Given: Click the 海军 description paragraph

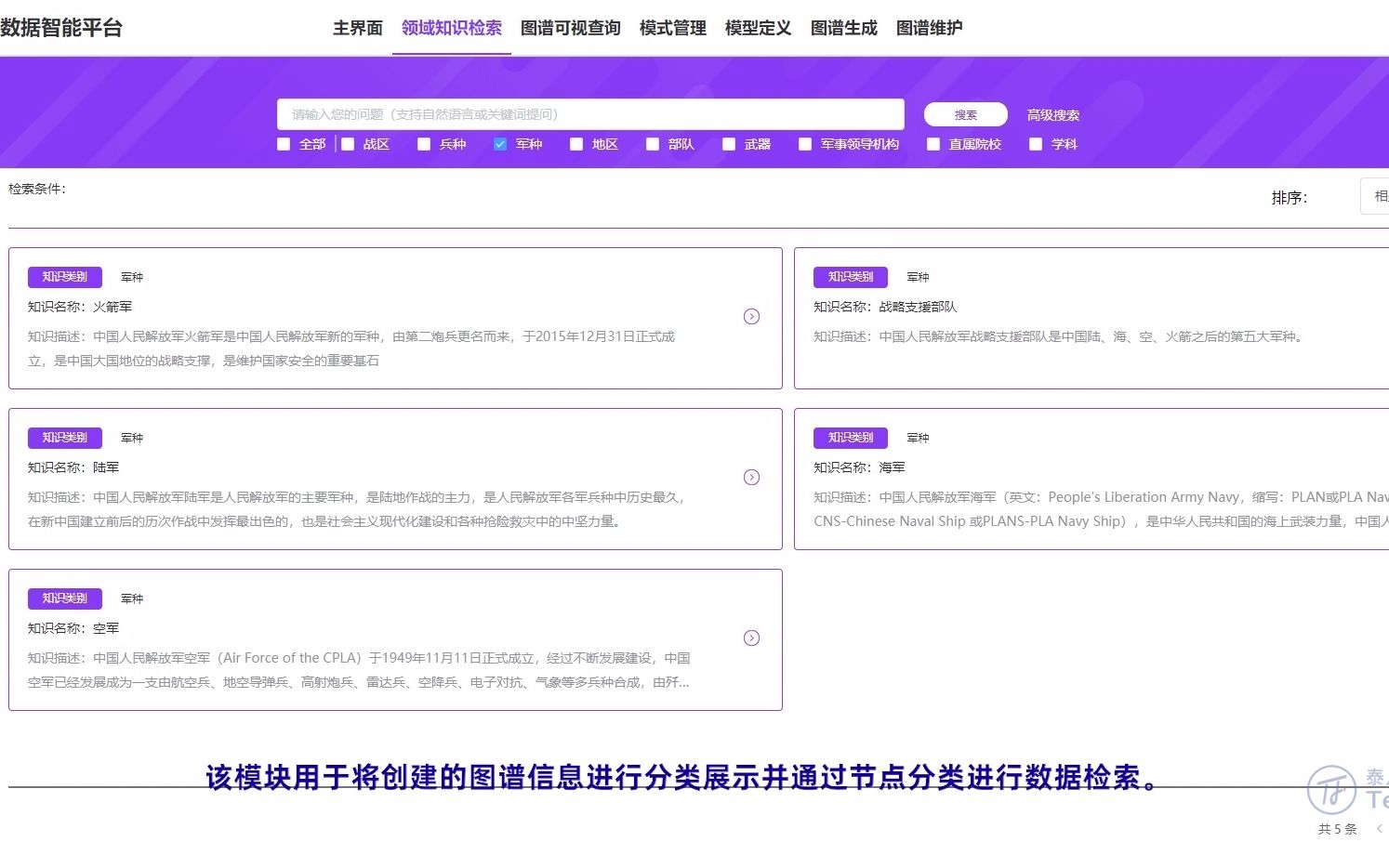Looking at the screenshot, I should (1101, 509).
